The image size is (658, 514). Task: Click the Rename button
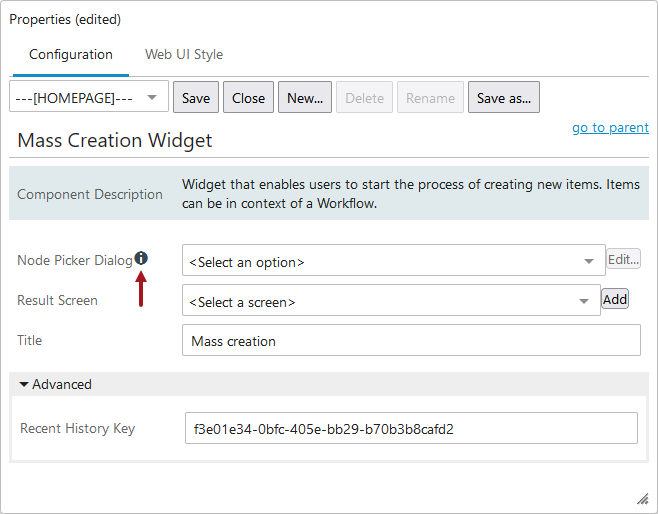430,98
